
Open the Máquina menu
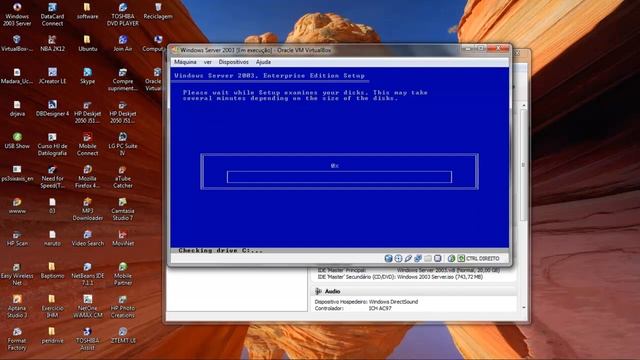[185, 62]
